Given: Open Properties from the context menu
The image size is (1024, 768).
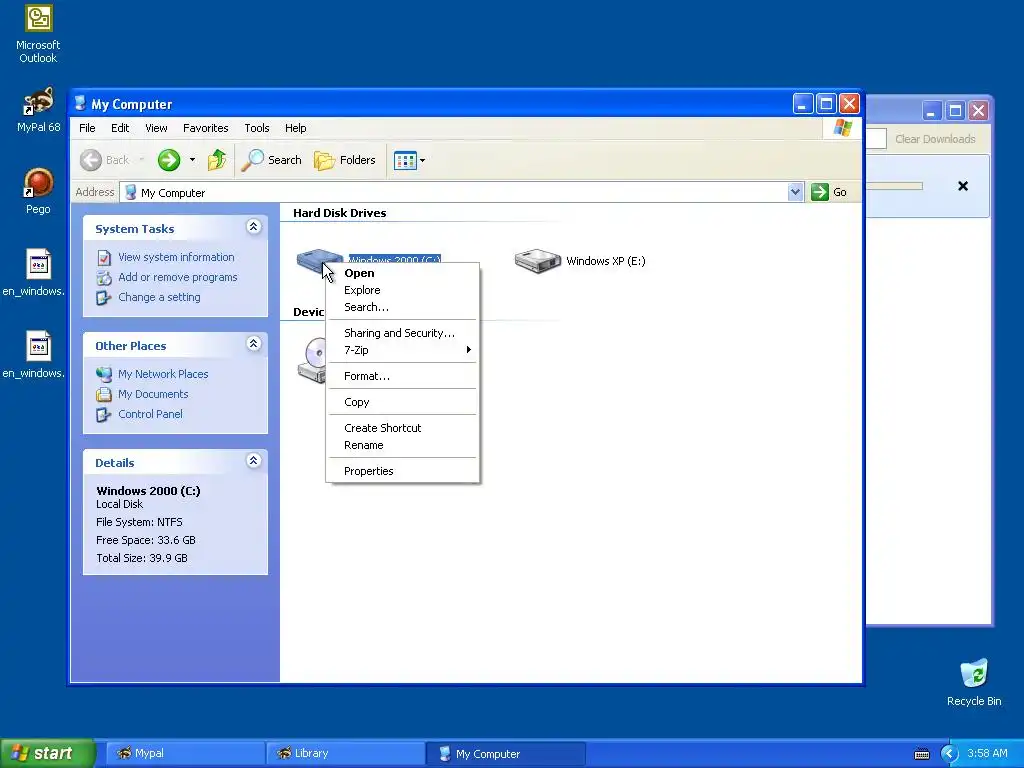Looking at the screenshot, I should tap(402, 471).
